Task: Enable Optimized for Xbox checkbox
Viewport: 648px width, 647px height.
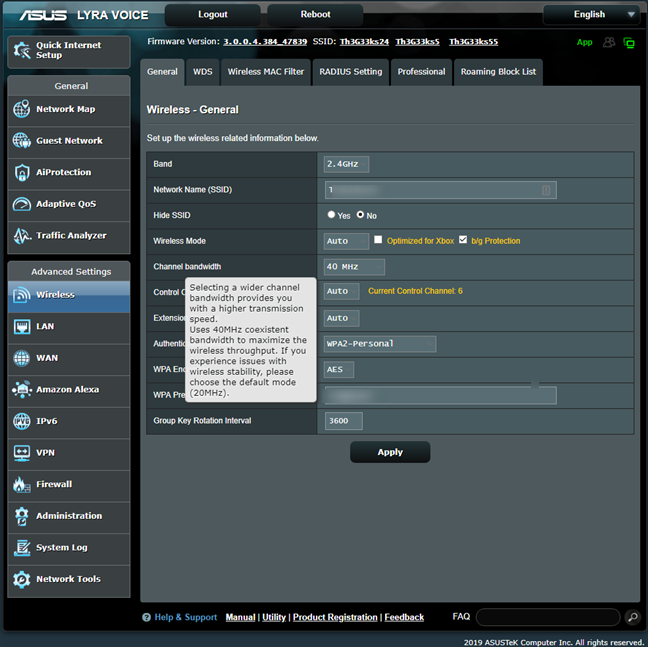Action: point(378,240)
